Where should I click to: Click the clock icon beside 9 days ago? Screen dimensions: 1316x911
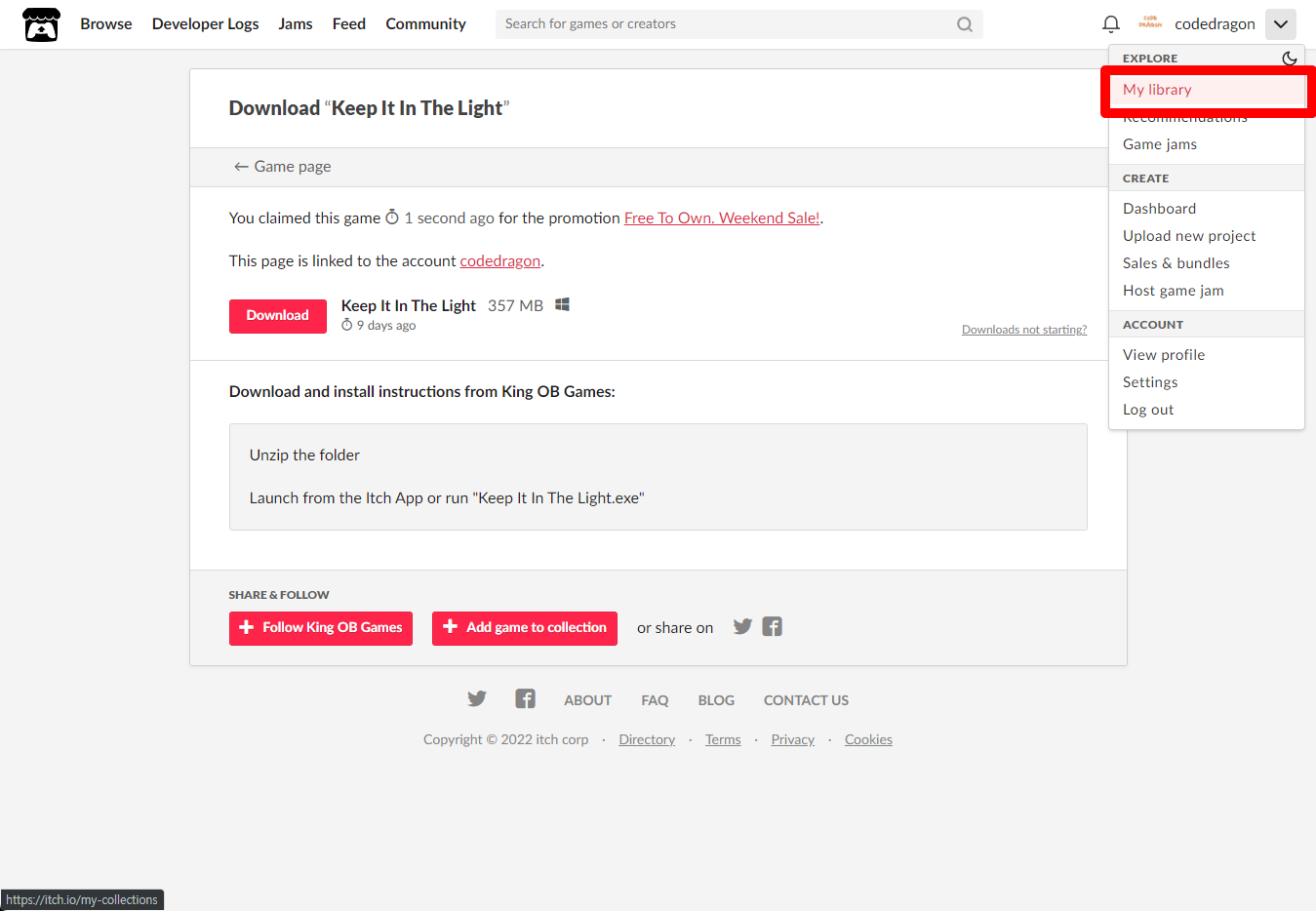click(x=346, y=326)
